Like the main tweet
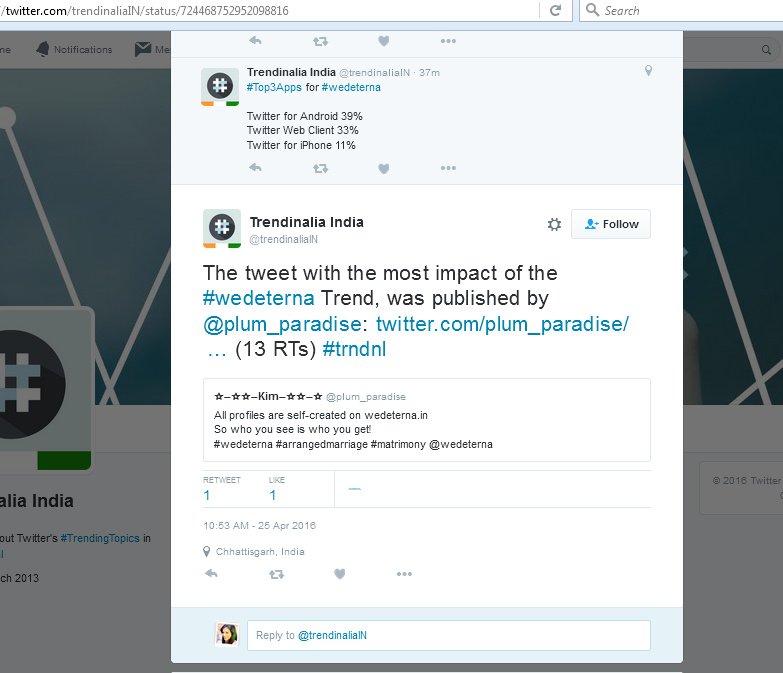783x673 pixels. (x=340, y=574)
